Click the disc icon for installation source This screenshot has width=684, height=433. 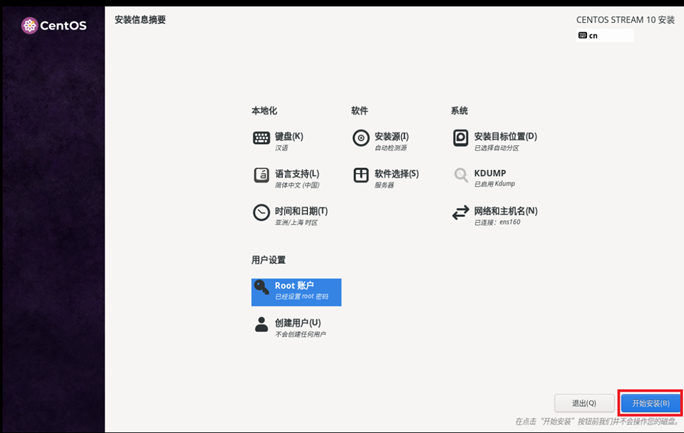coord(361,138)
